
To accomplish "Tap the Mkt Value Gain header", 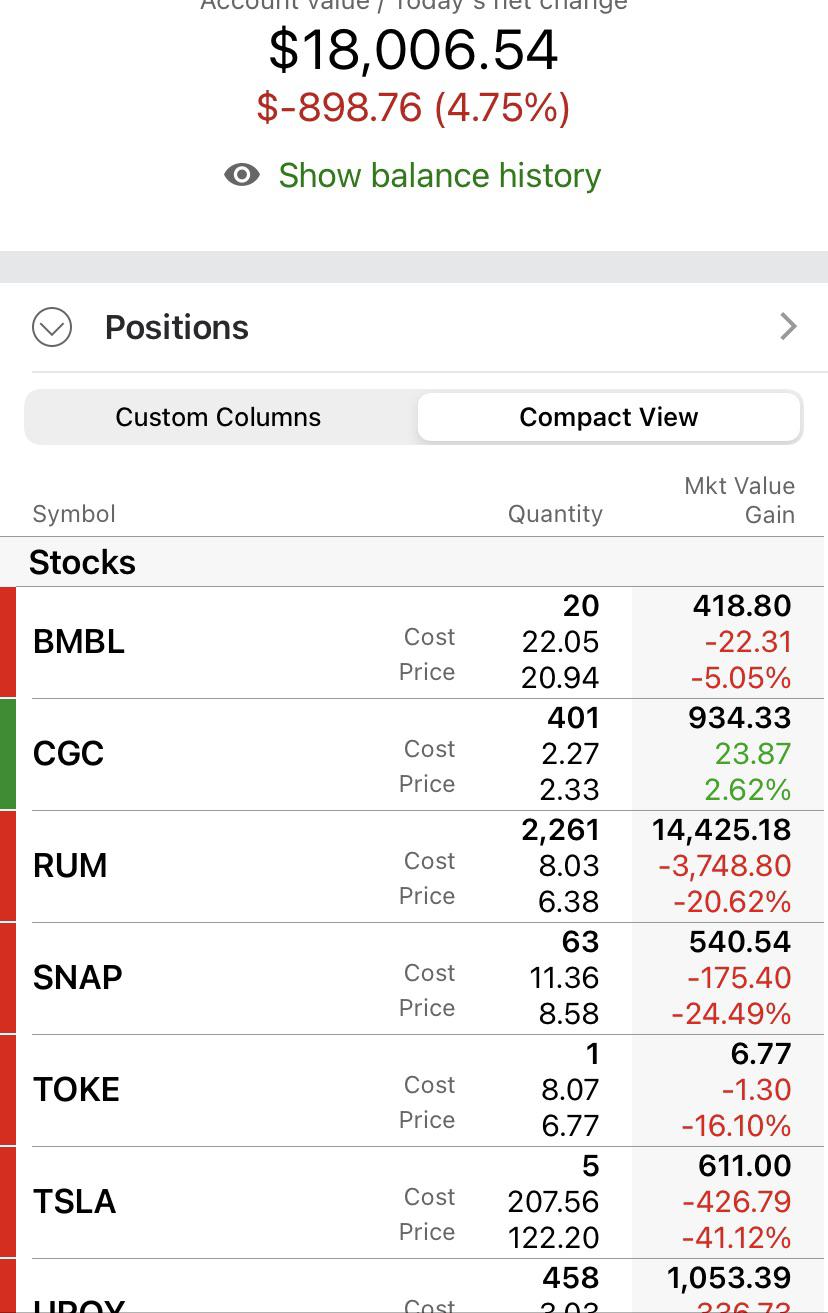I will [x=739, y=500].
